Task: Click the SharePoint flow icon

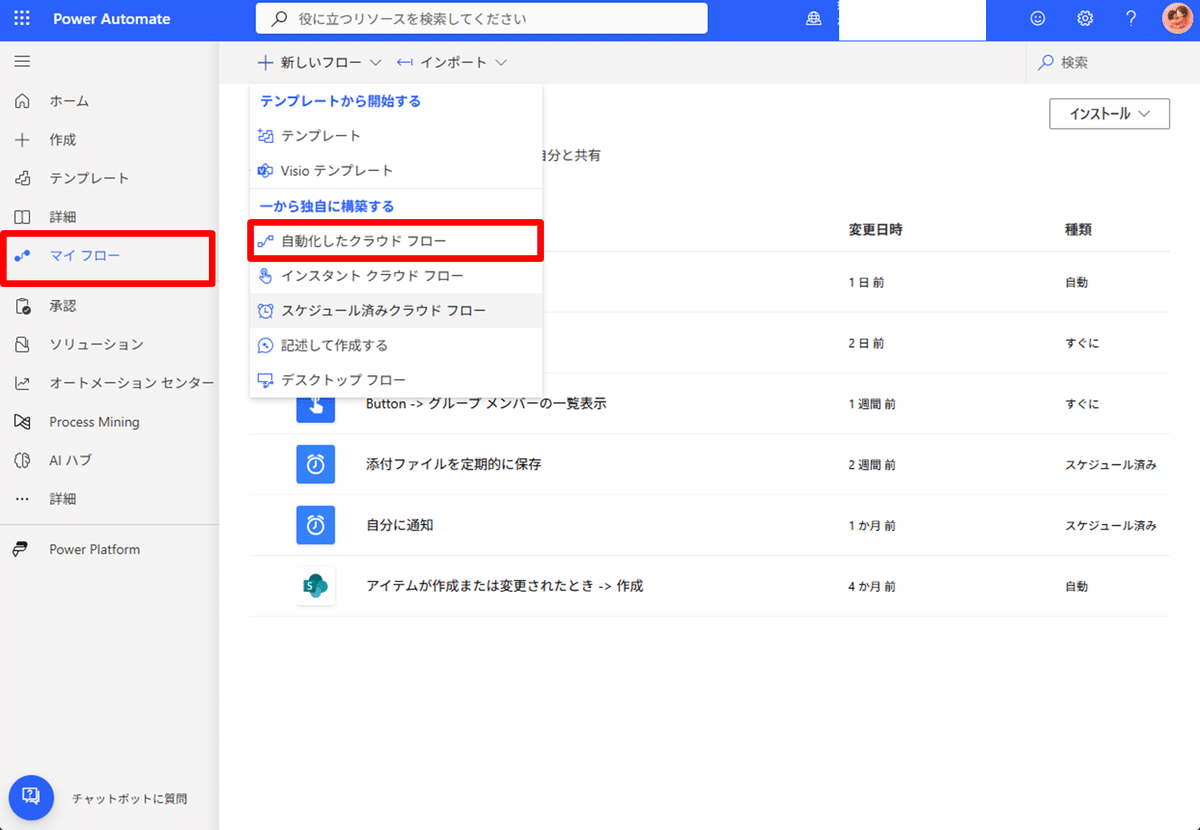Action: 316,586
